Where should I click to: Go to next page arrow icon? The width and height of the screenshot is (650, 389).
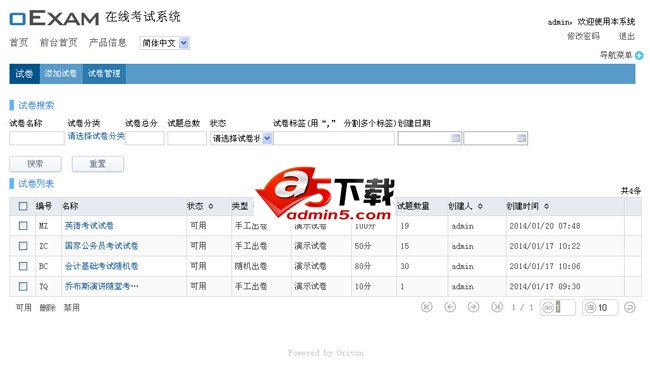coord(473,307)
